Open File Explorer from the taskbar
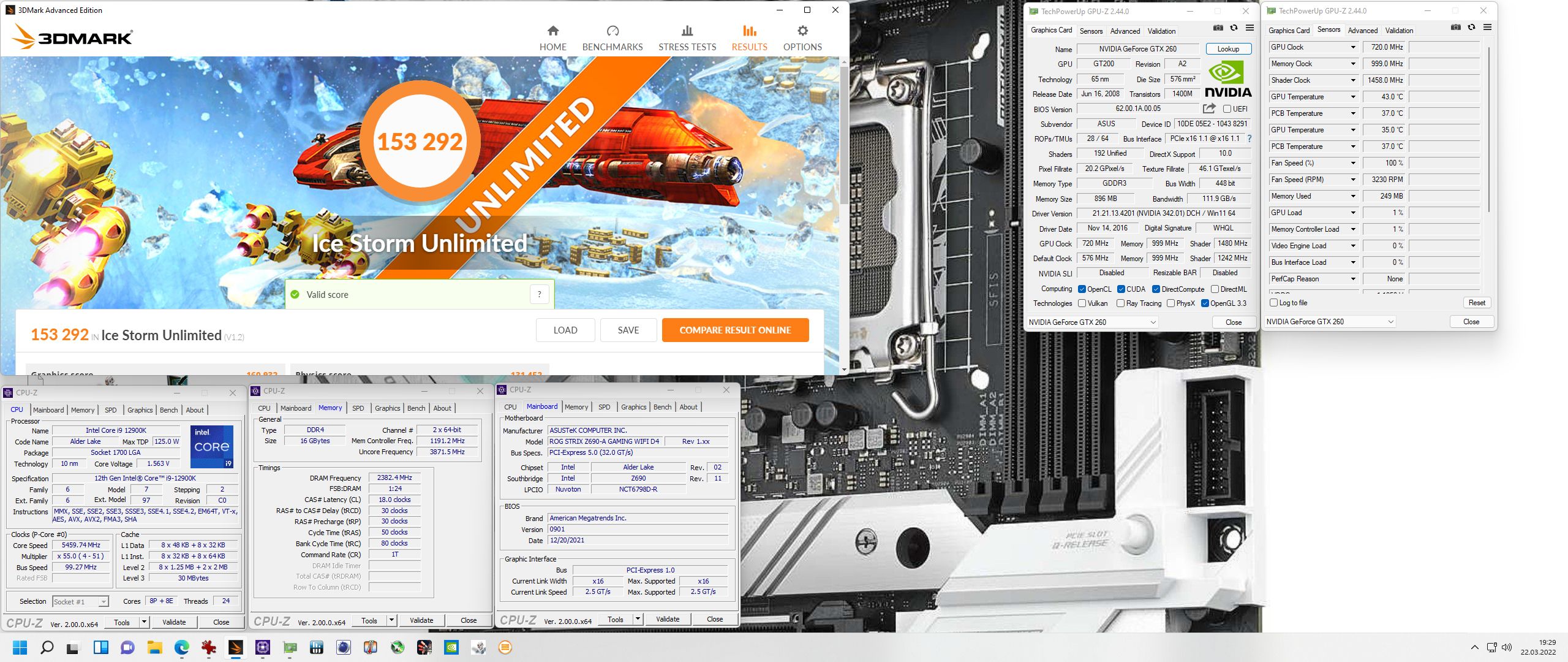 (x=154, y=647)
